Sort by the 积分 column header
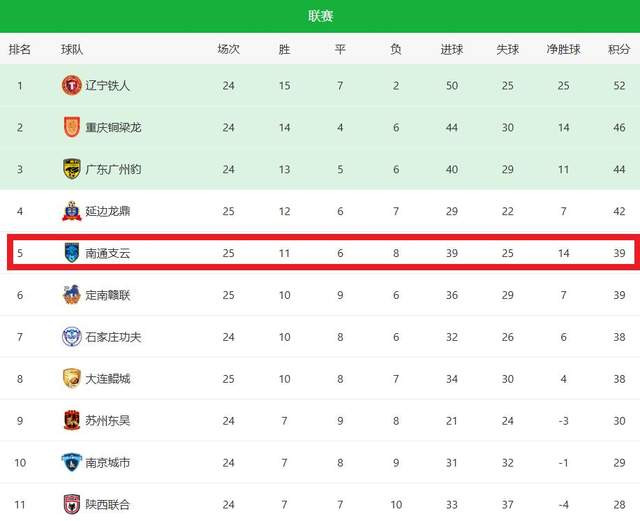 click(619, 49)
